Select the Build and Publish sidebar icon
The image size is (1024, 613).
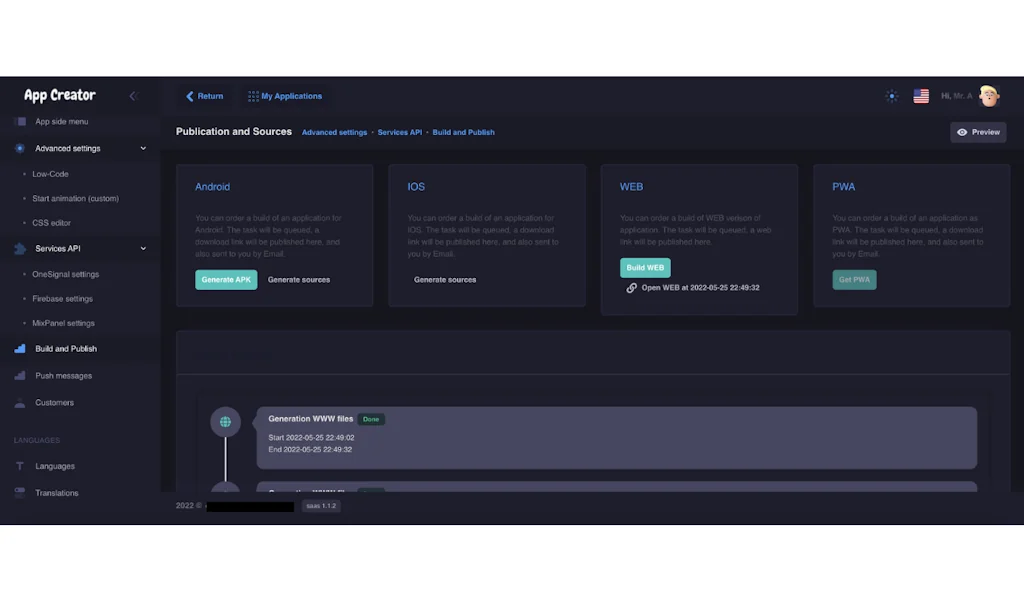click(x=17, y=348)
